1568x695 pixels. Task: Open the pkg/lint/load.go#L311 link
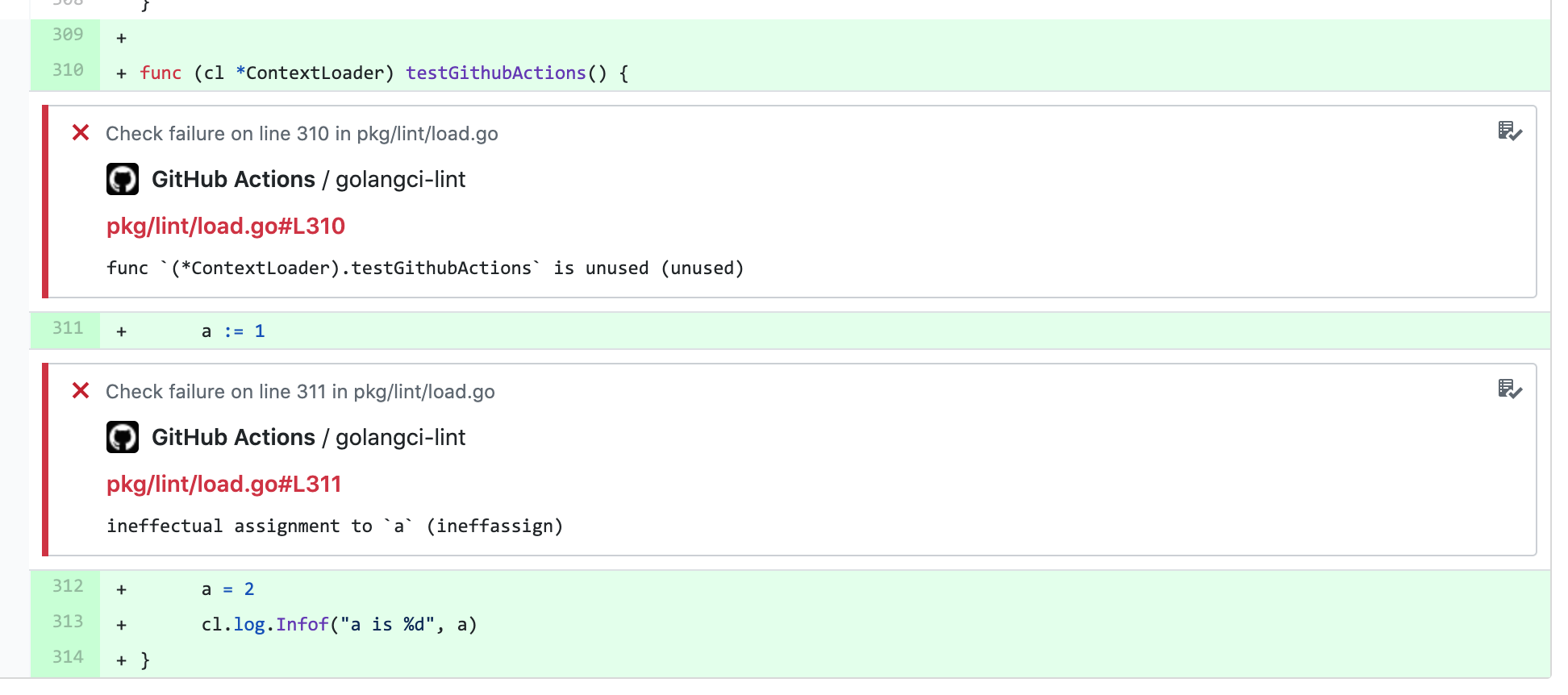[x=223, y=485]
